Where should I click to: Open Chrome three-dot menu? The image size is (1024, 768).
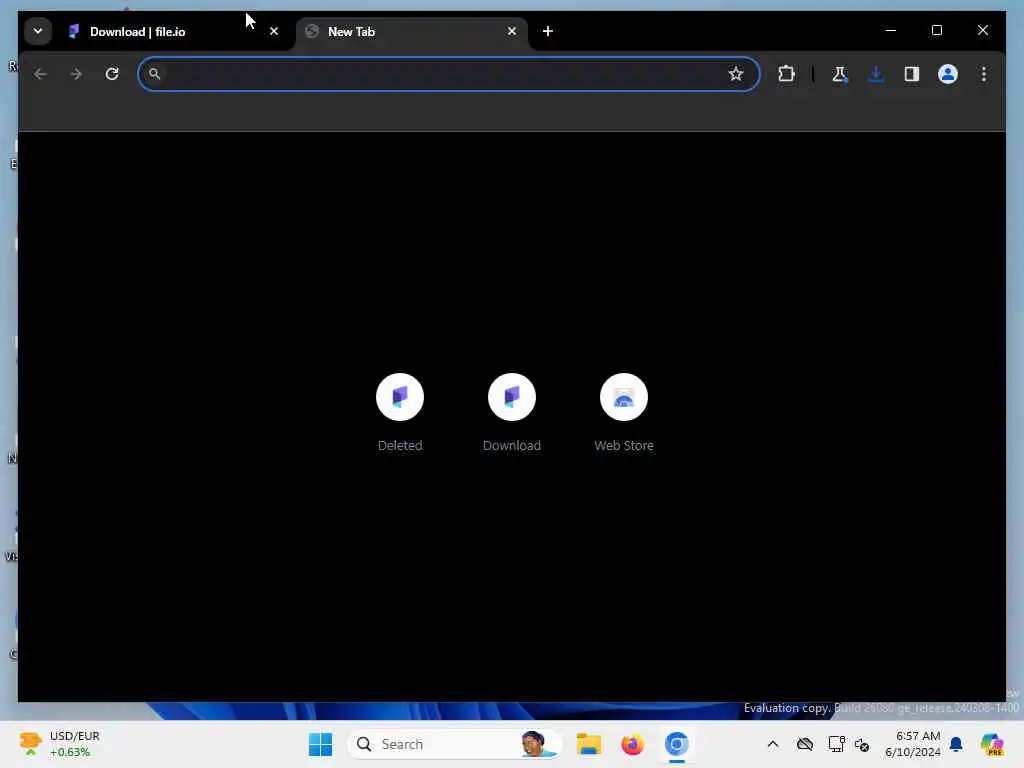[x=984, y=74]
